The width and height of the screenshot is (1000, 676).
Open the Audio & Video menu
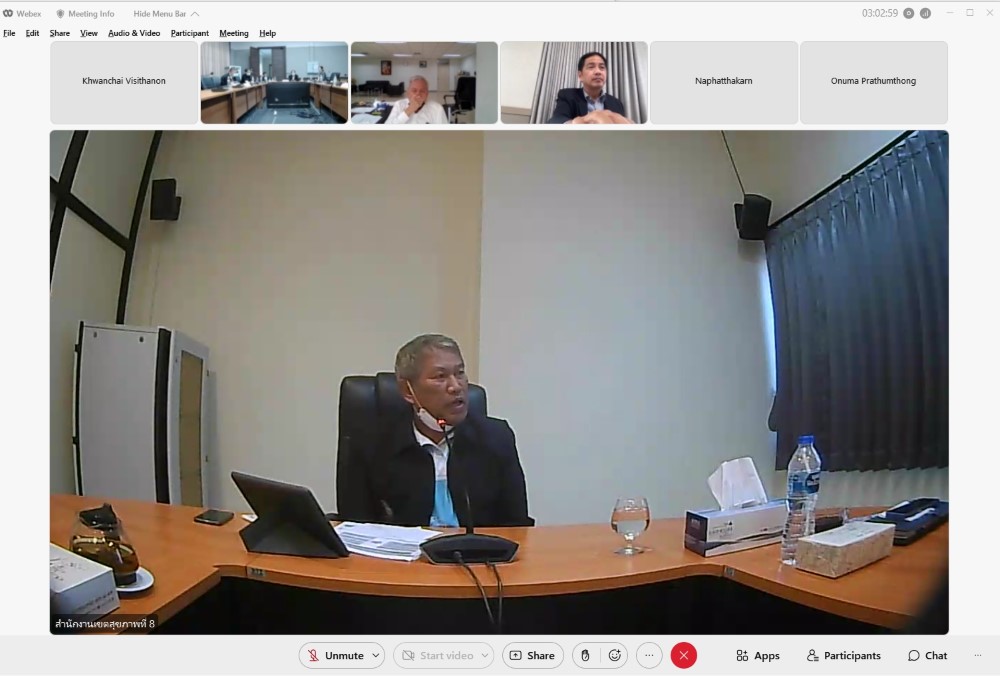tap(134, 33)
